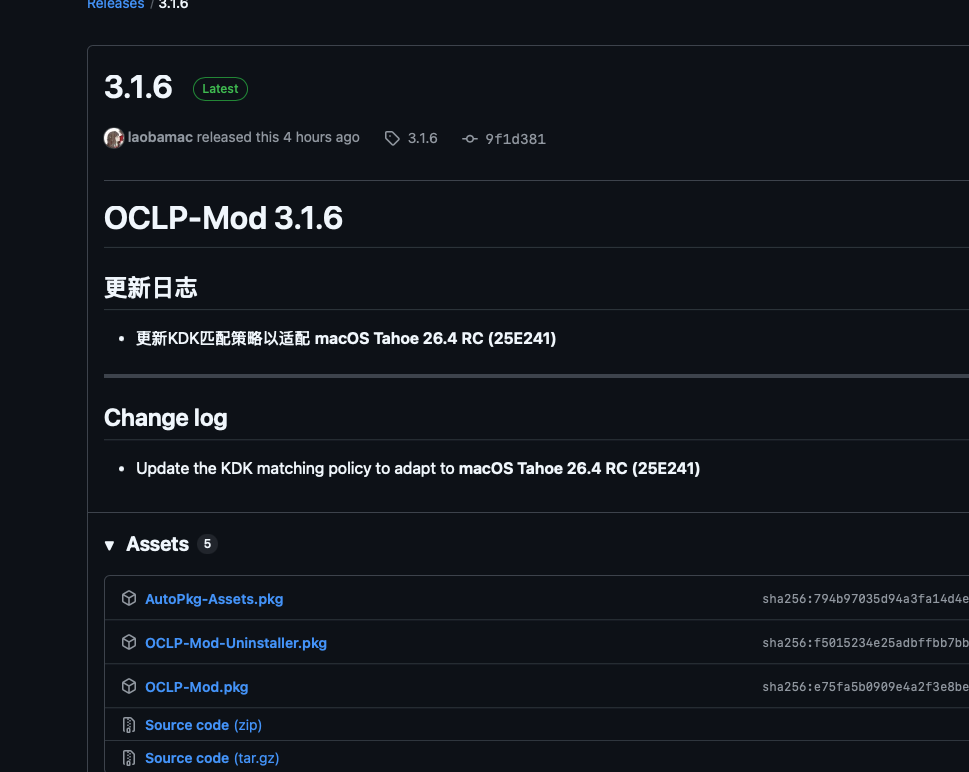Viewport: 969px width, 772px height.
Task: Click the laobamac user avatar
Action: tap(114, 138)
